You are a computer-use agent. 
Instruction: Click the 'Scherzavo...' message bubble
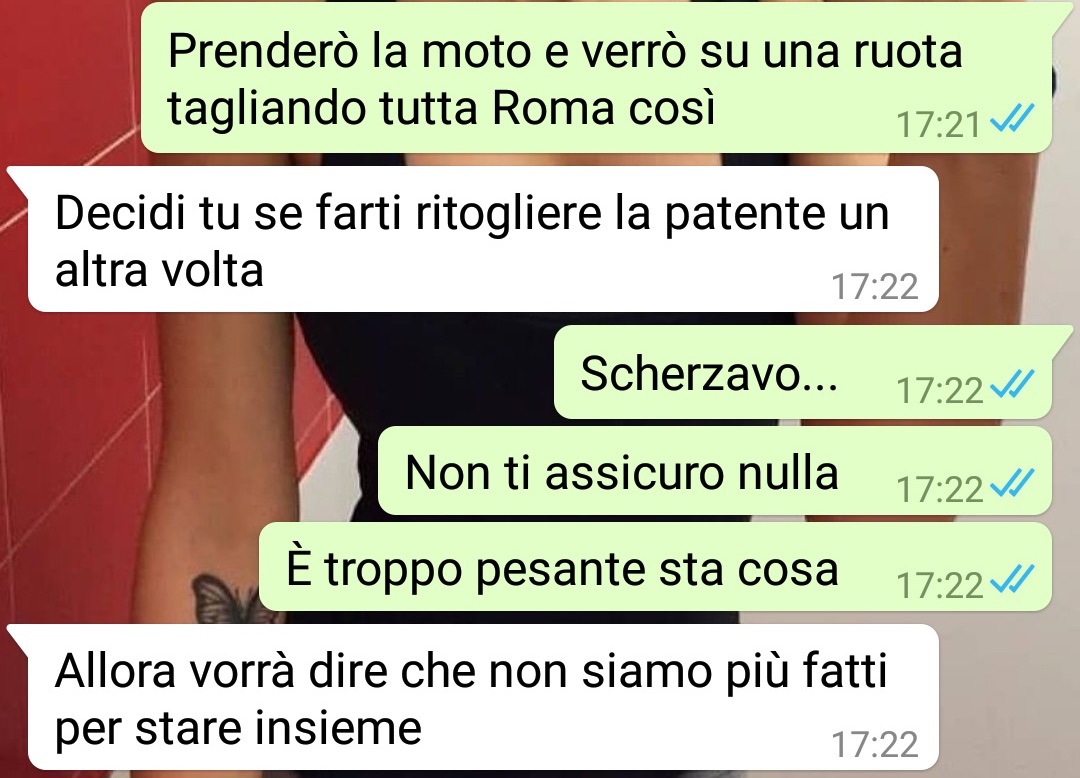[x=803, y=372]
